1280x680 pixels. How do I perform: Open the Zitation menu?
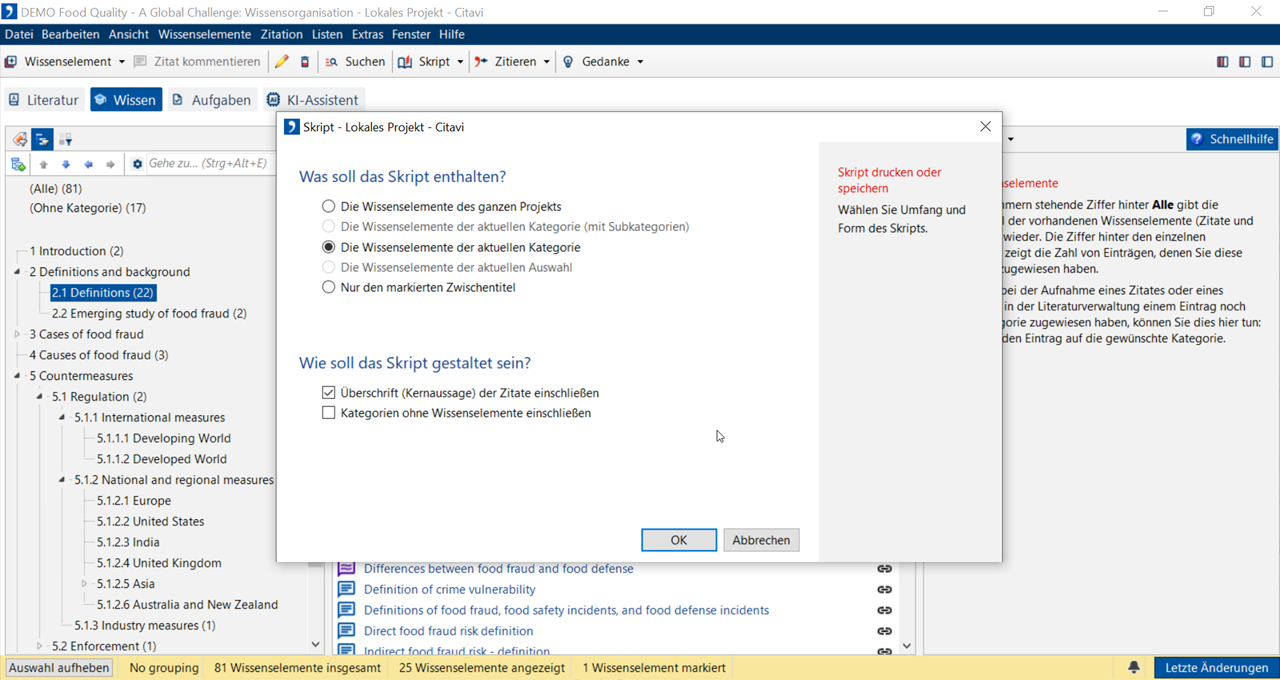point(281,34)
